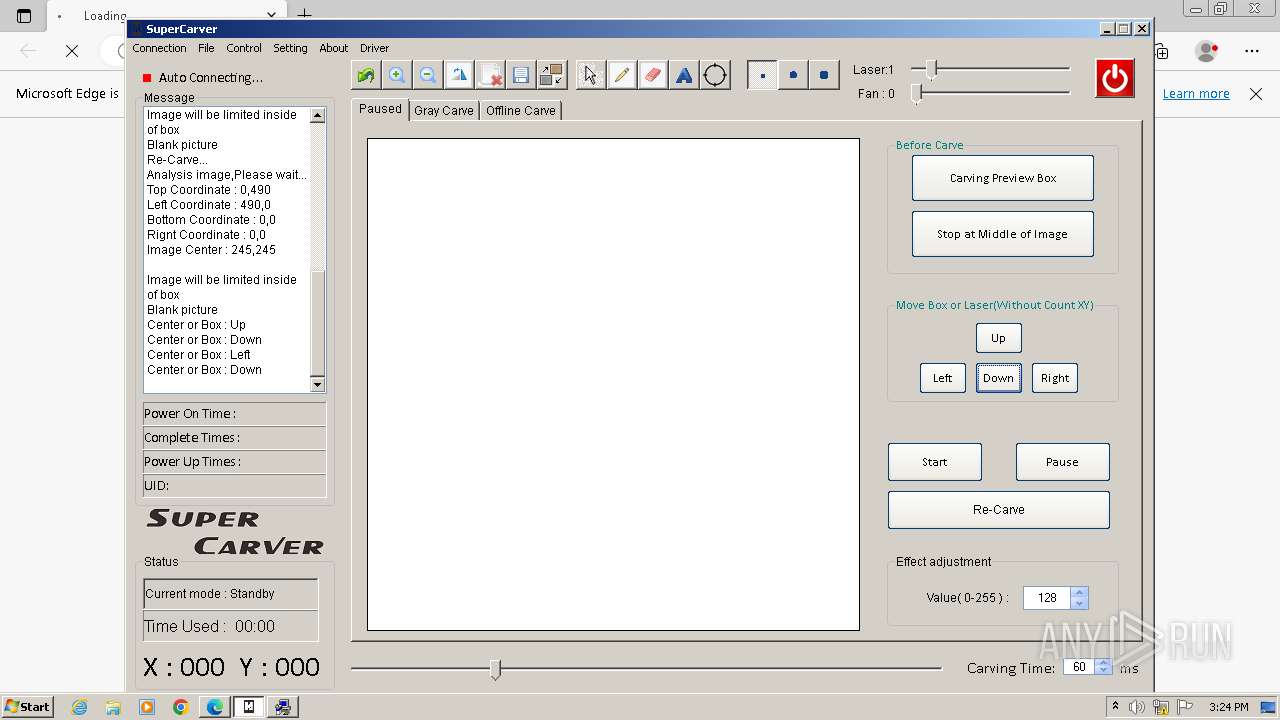Screen dimensions: 1280x720
Task: Click the Carving Time input field
Action: coord(1079,667)
